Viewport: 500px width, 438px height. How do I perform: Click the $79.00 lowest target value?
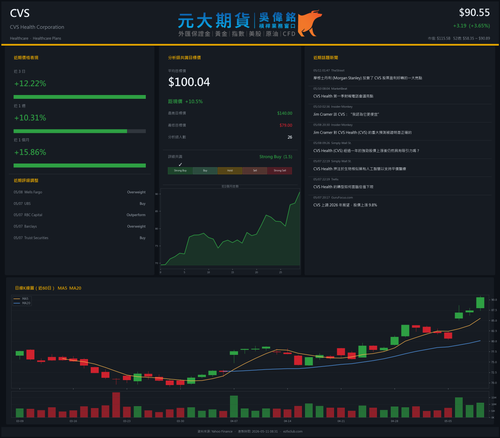(x=286, y=125)
